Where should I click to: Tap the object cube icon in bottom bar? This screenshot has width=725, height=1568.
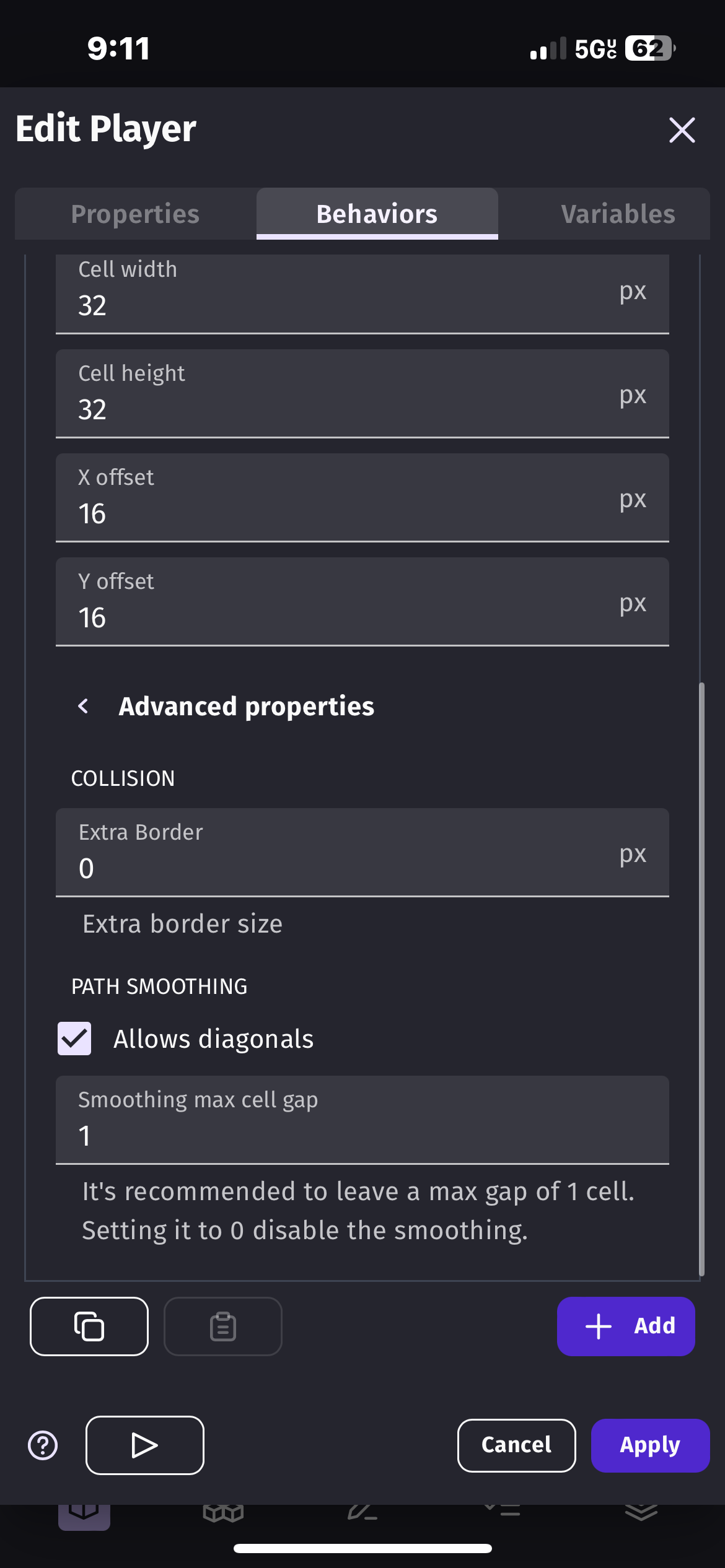pos(84,1512)
